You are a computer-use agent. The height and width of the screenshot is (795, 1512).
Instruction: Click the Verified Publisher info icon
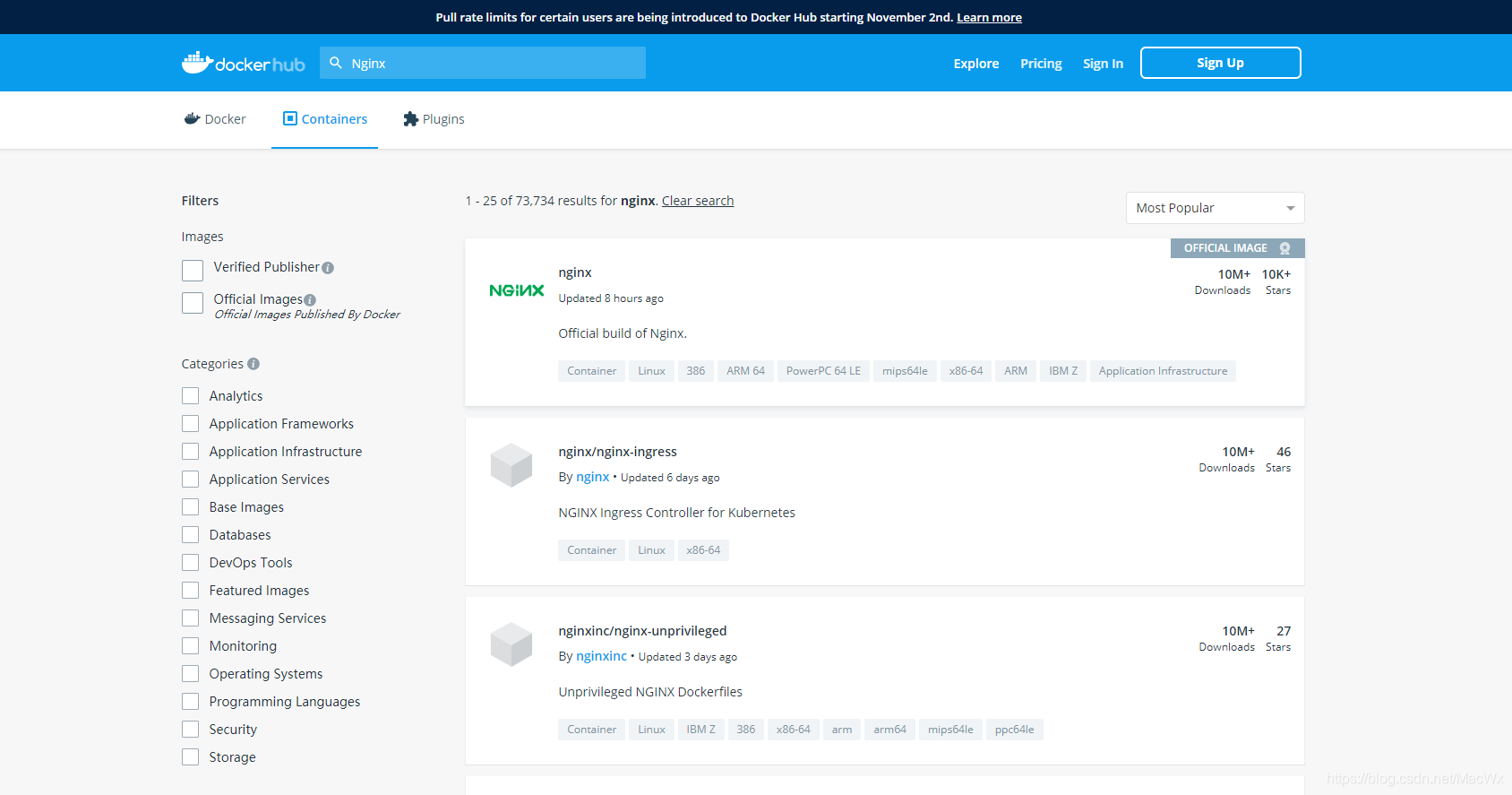(328, 268)
